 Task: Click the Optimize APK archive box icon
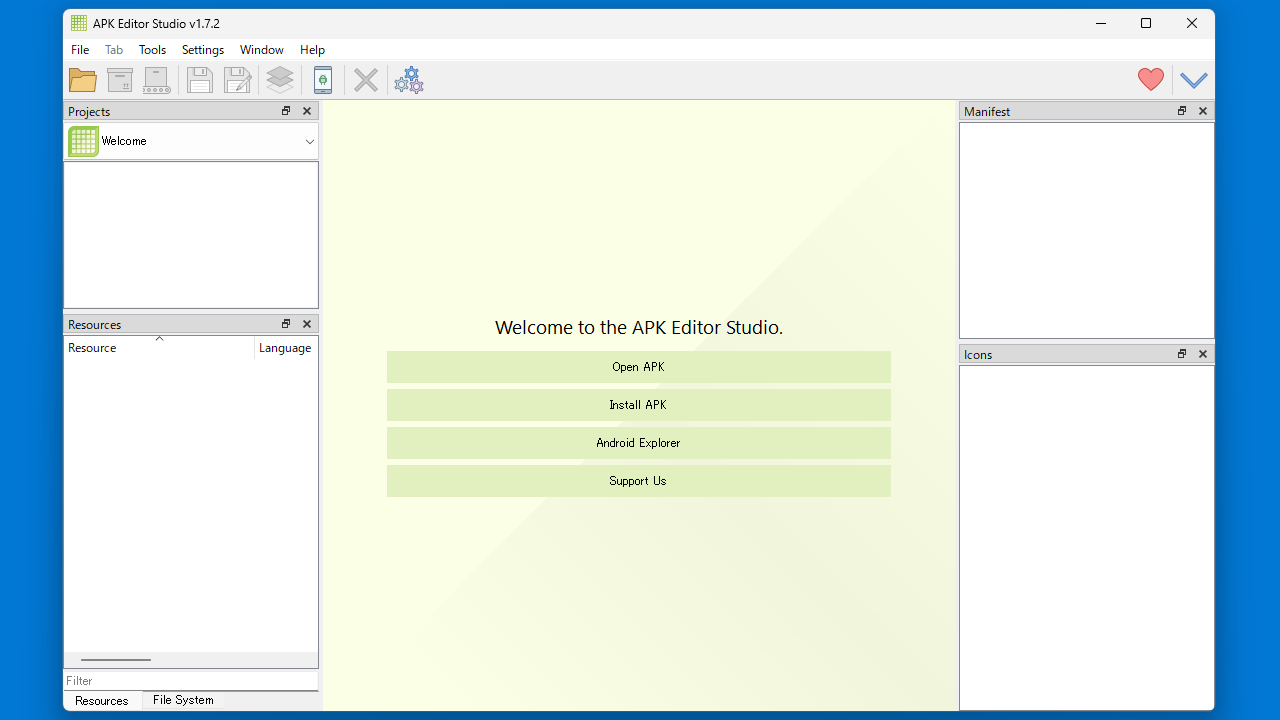(120, 80)
